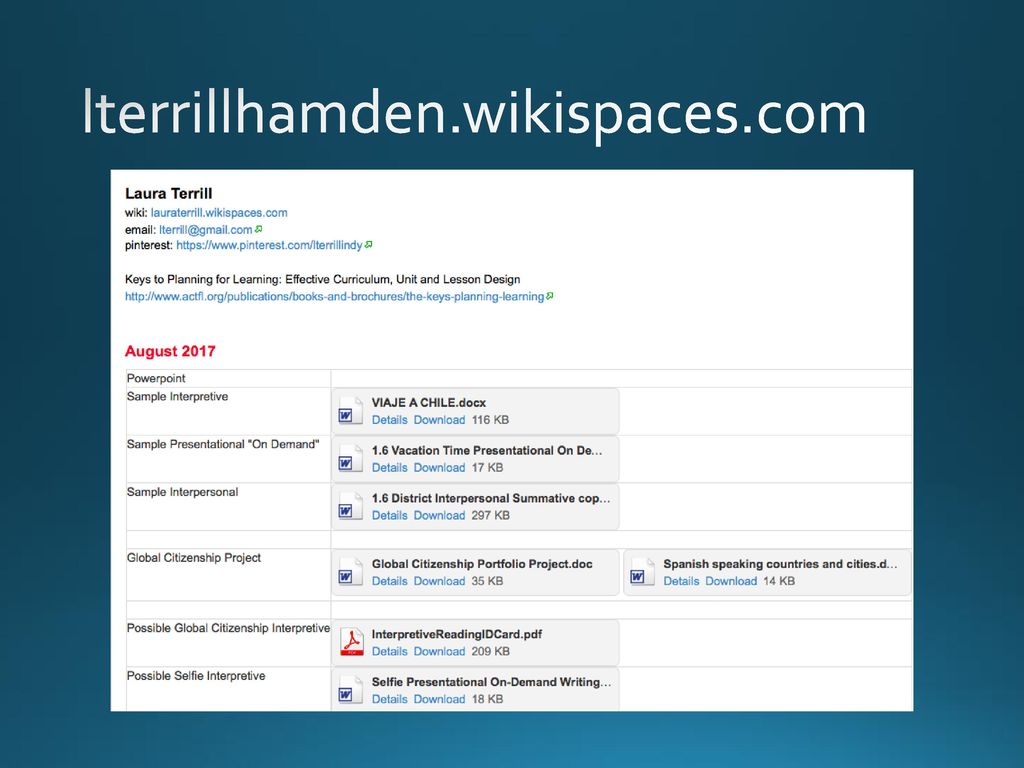Click the external link icon after the actfl URL
The height and width of the screenshot is (768, 1024).
coord(550,296)
